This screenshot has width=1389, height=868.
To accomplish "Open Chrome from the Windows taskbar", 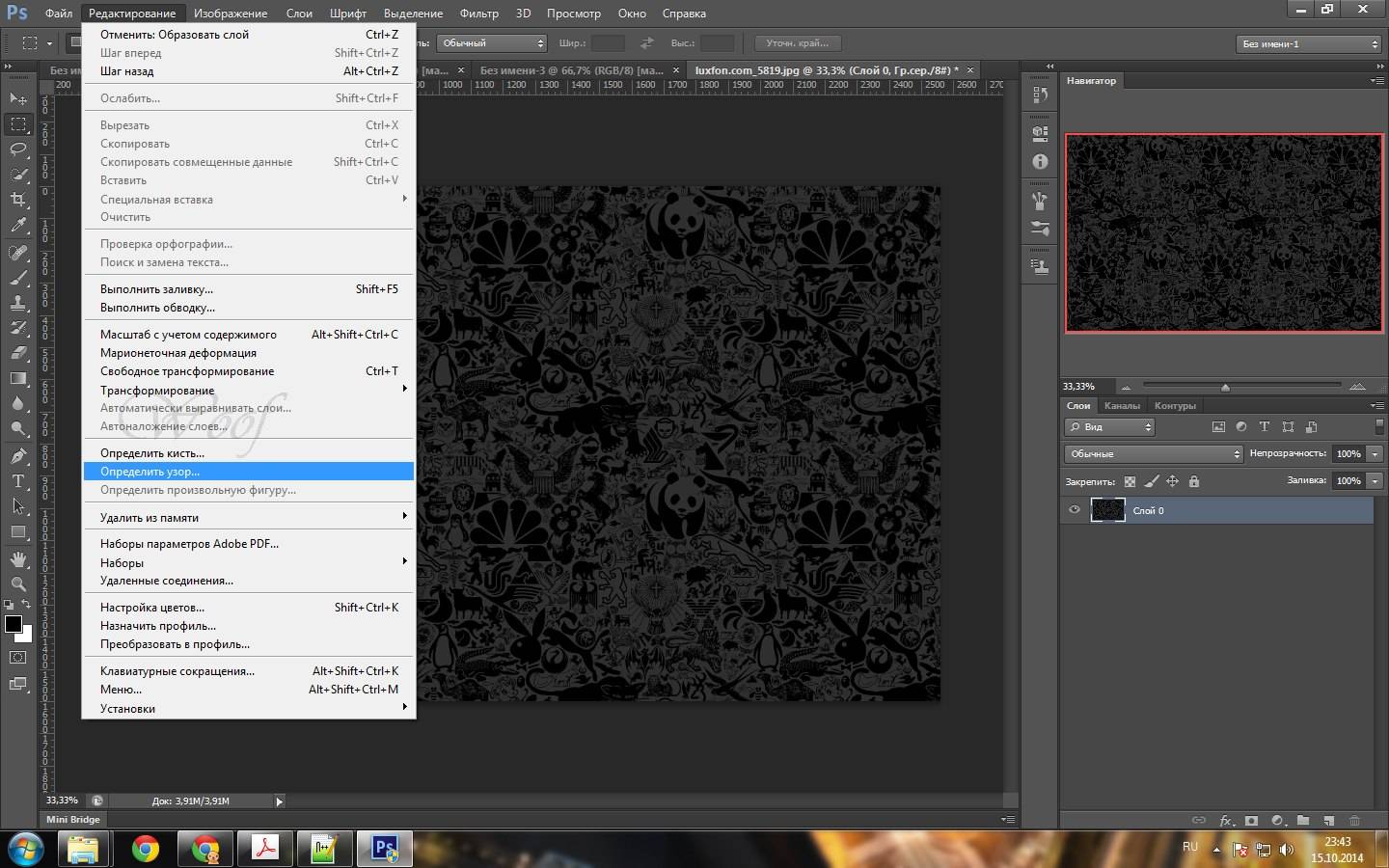I will point(146,849).
